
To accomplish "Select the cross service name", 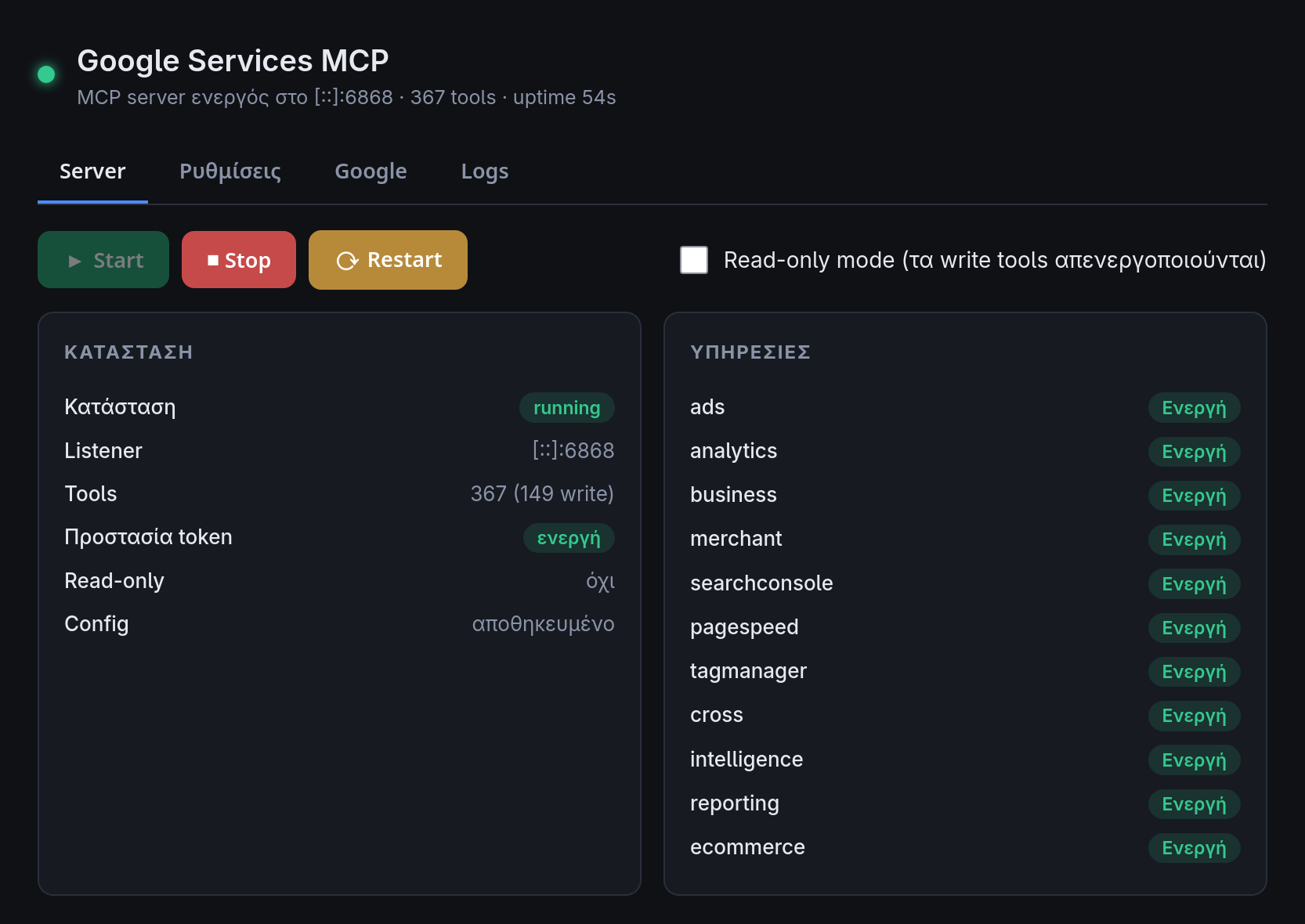I will coord(717,715).
